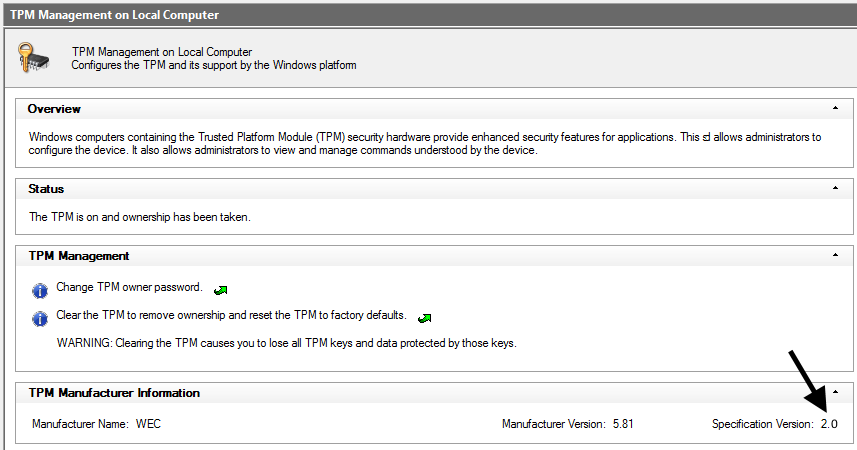
Task: Click green arrow after Change TPM owner password
Action: (x=220, y=290)
